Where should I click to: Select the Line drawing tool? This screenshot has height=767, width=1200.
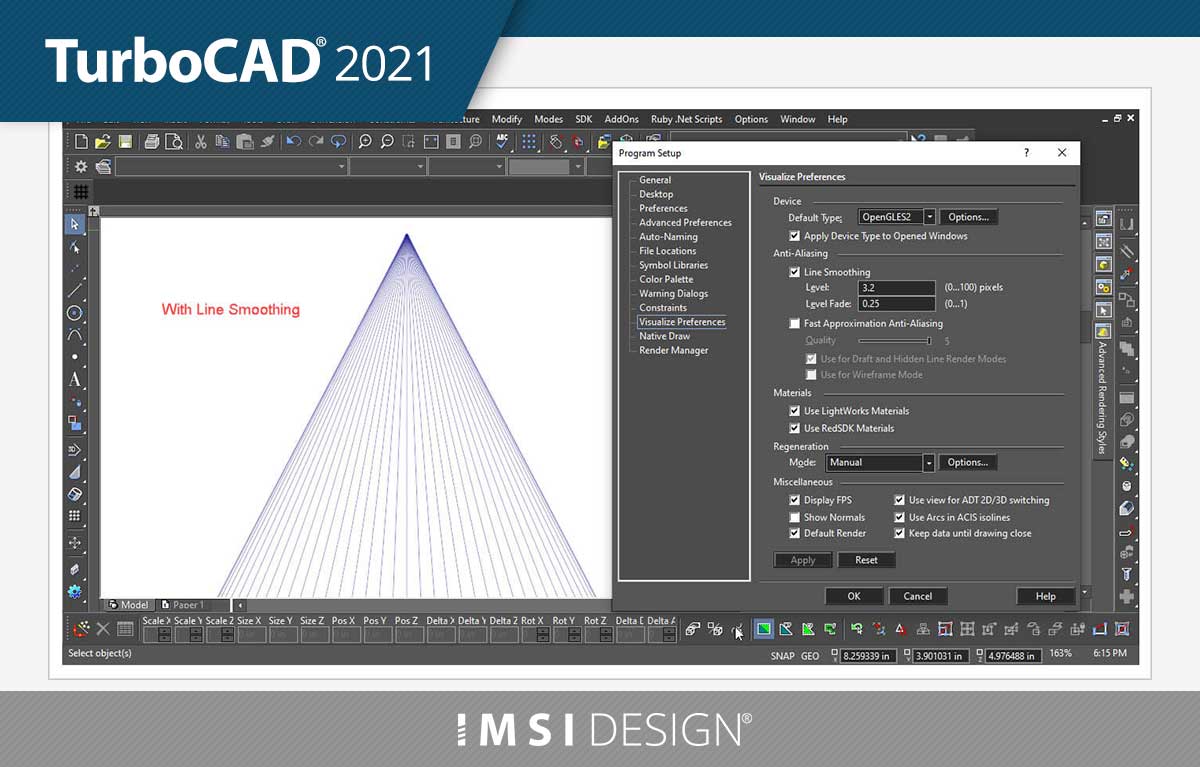pos(75,290)
